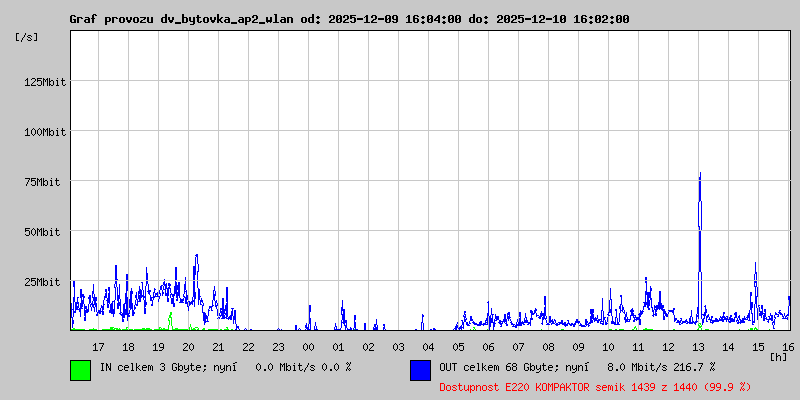
Task: Click hour label 21 on time axis
Action: [218, 347]
